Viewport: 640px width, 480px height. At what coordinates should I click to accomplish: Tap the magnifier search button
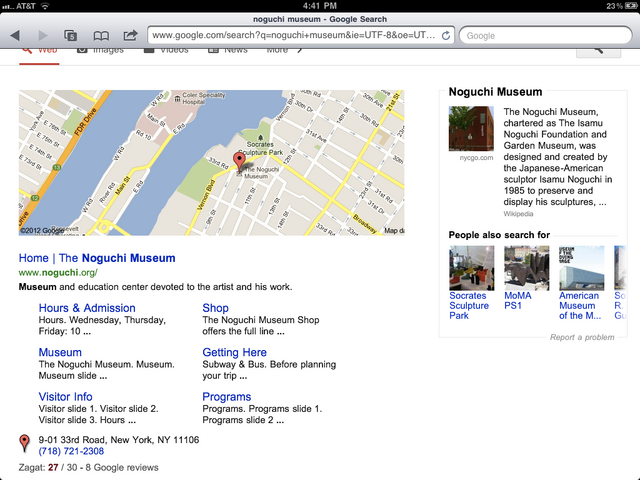point(598,52)
